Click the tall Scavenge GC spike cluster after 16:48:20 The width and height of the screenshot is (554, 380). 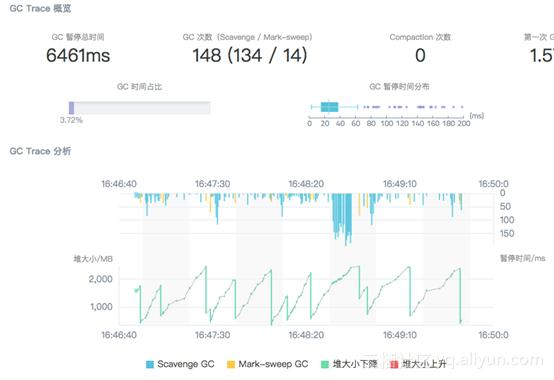(342, 218)
